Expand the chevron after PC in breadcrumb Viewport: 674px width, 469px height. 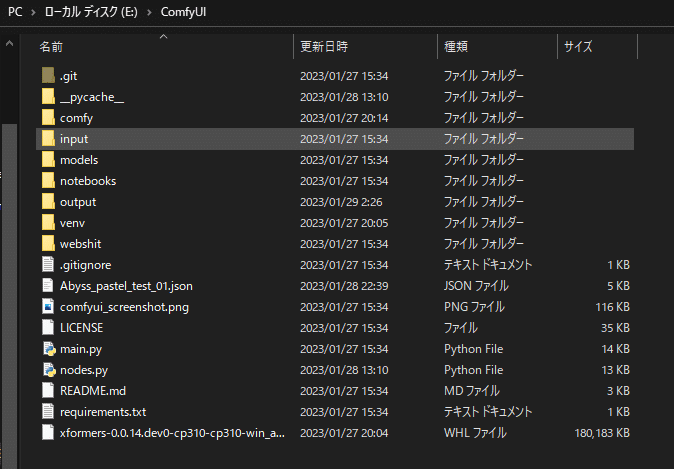click(x=33, y=12)
